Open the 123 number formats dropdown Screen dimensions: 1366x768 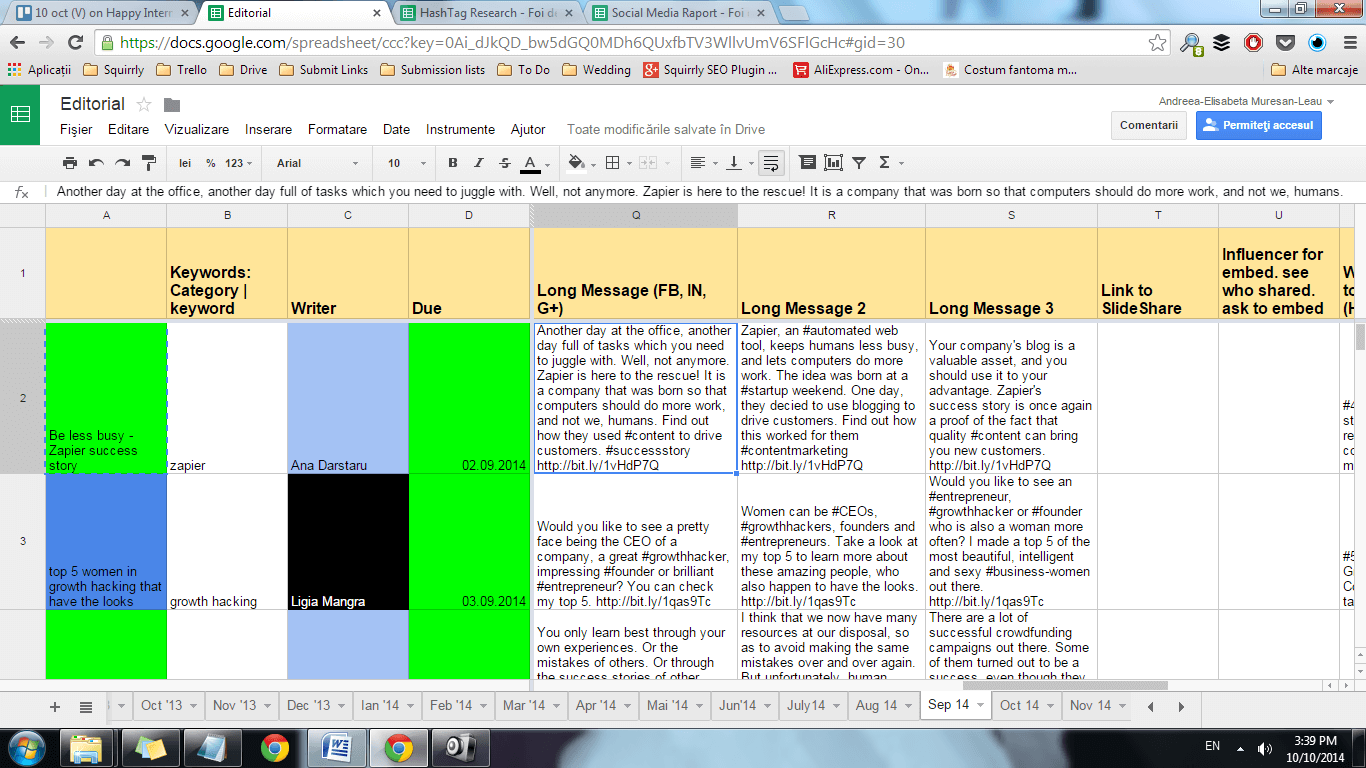point(239,163)
